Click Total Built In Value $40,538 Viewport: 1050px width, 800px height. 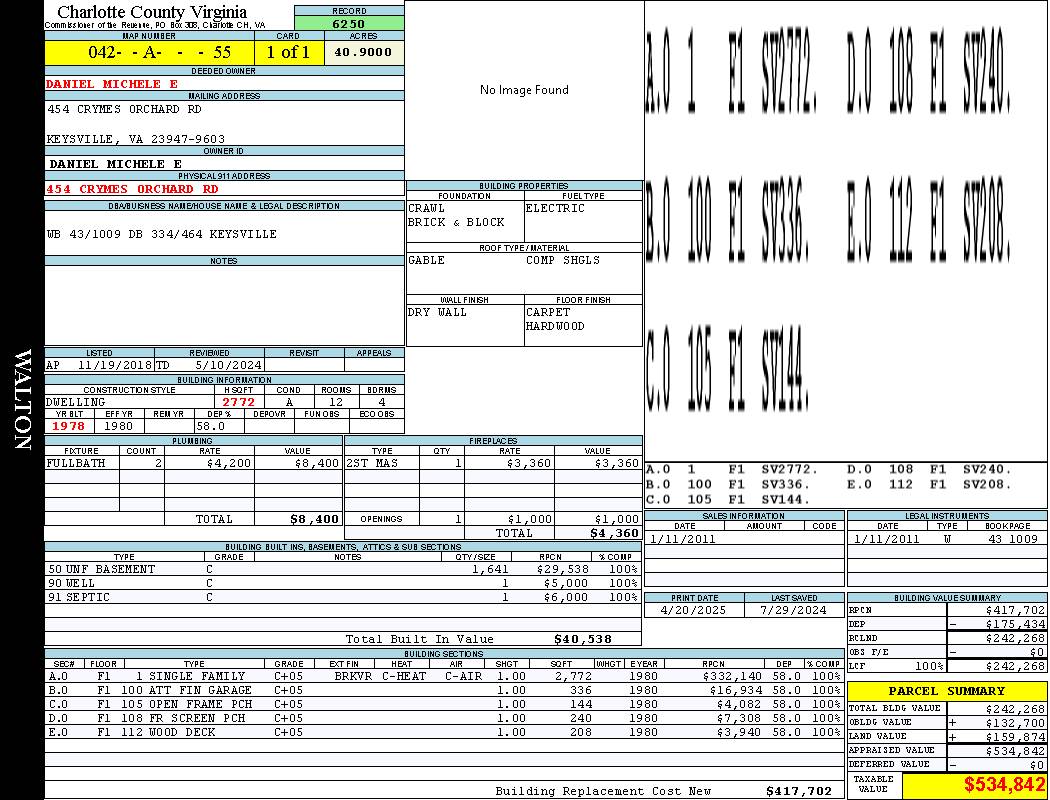tap(583, 639)
